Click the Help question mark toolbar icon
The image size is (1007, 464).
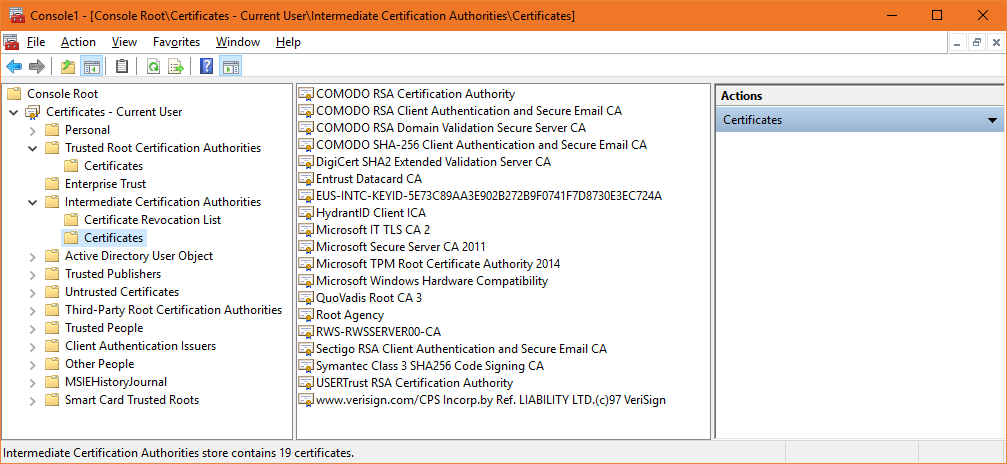pyautogui.click(x=206, y=66)
